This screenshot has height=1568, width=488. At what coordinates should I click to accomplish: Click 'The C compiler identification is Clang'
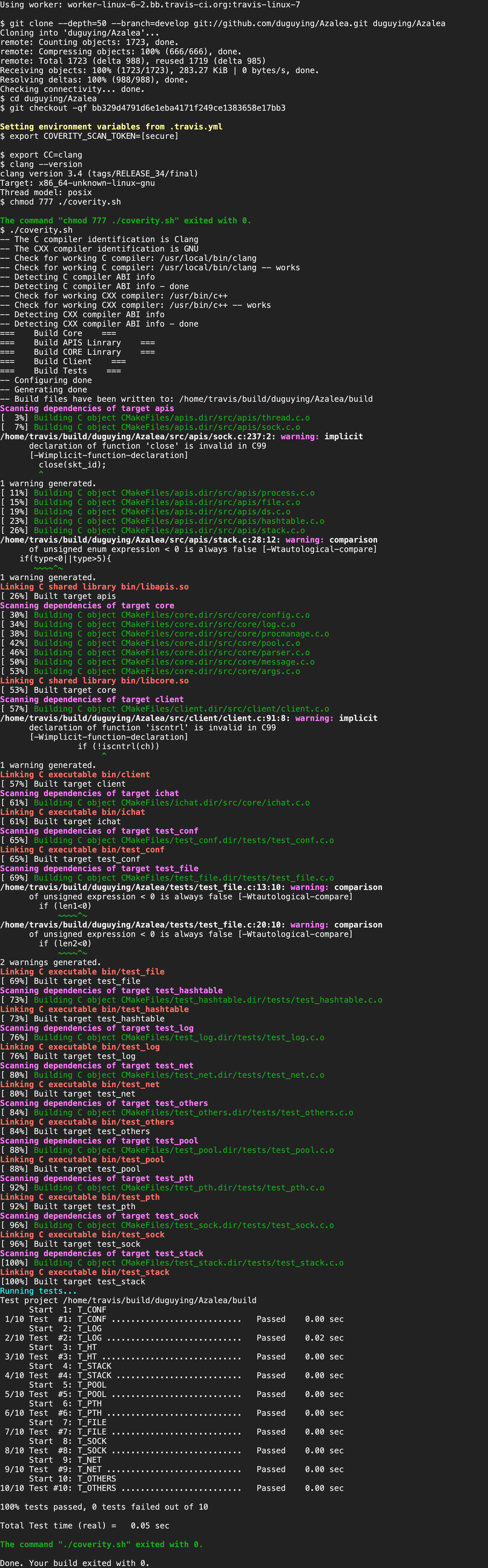pos(99,240)
